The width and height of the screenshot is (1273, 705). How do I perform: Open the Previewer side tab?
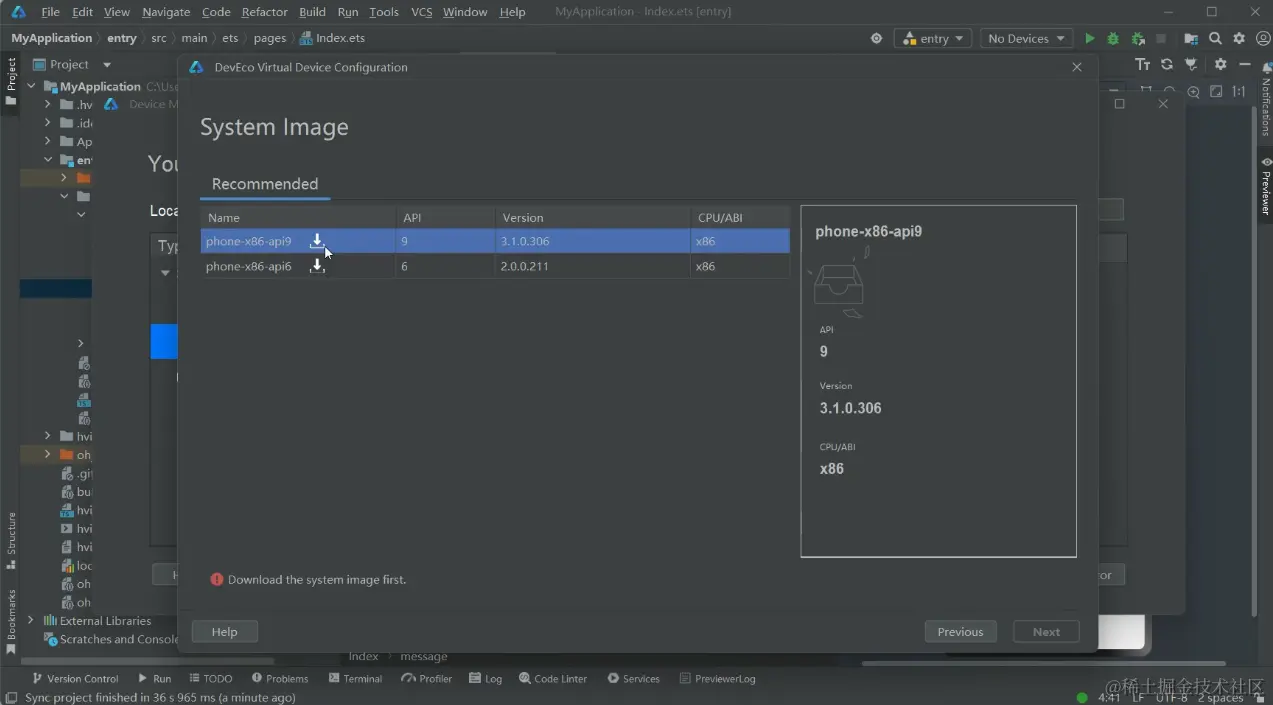tap(1265, 187)
